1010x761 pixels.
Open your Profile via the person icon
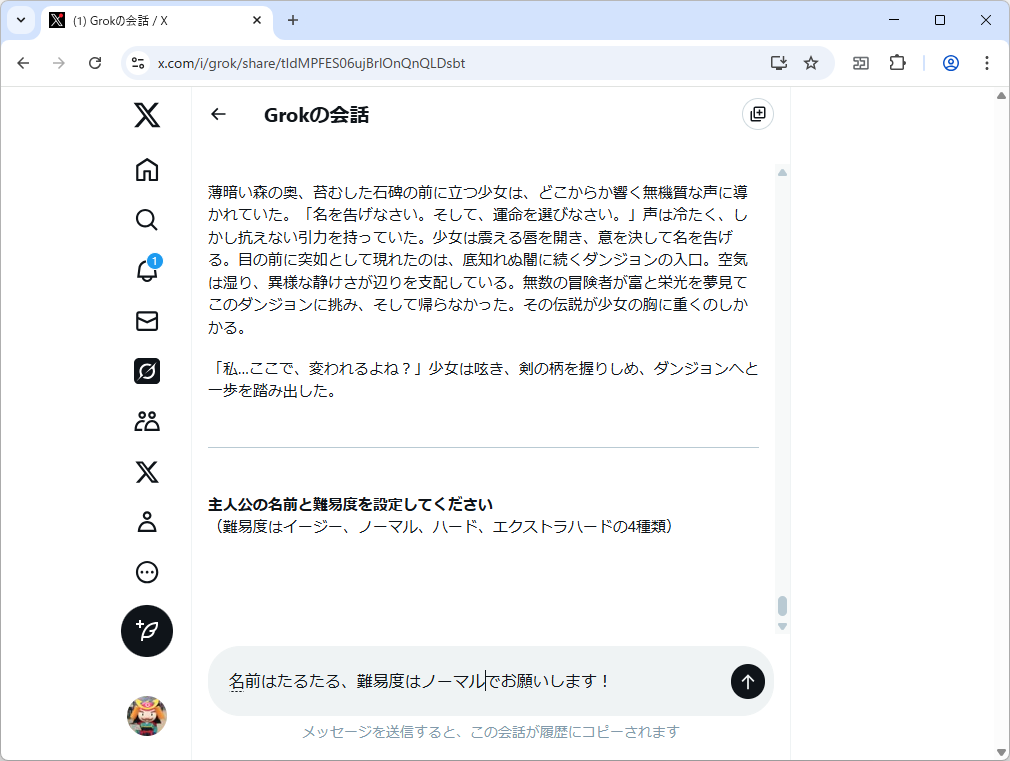click(x=146, y=521)
